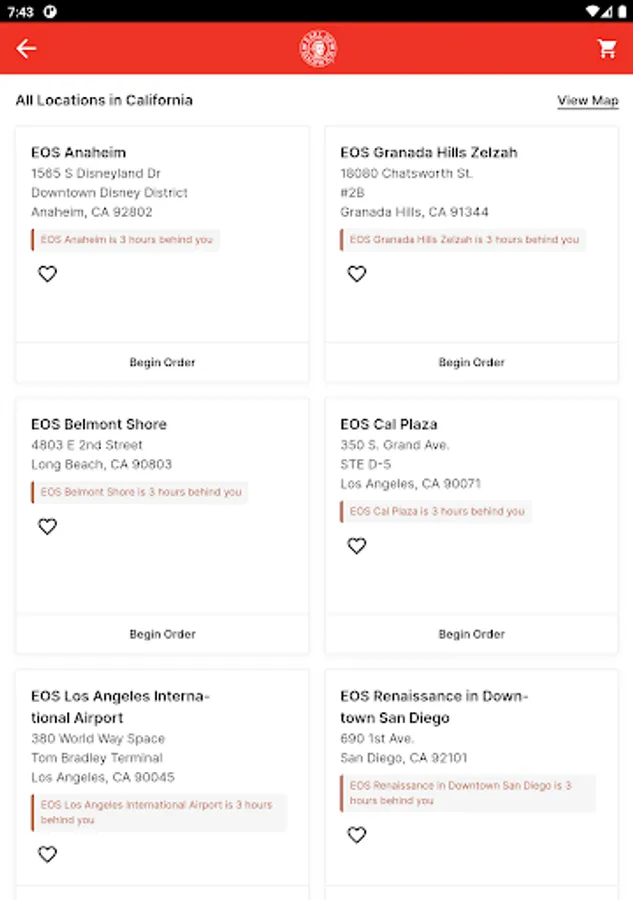Favorite EOS Anaheim with the heart
This screenshot has height=900, width=633.
(48, 274)
